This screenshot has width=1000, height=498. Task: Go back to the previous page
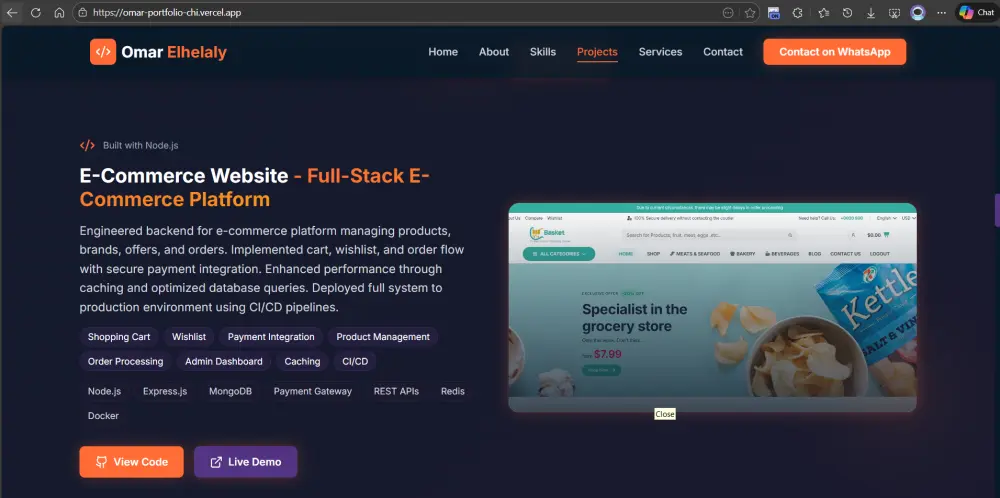click(12, 13)
